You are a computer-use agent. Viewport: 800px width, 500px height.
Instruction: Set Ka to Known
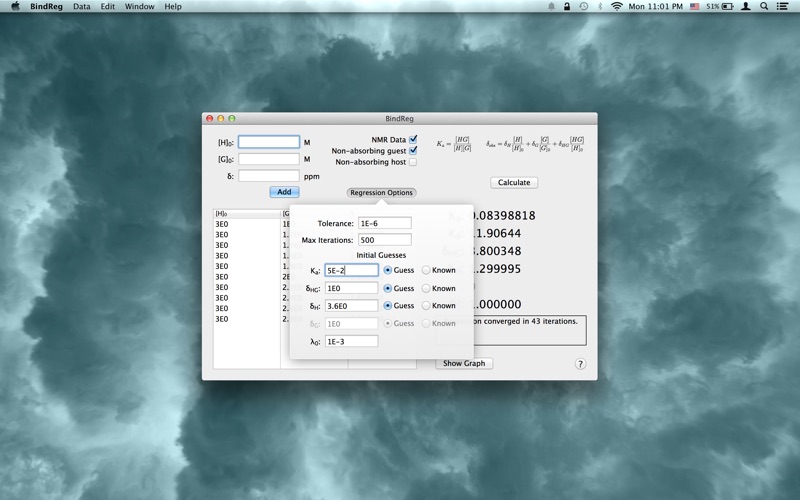click(427, 270)
